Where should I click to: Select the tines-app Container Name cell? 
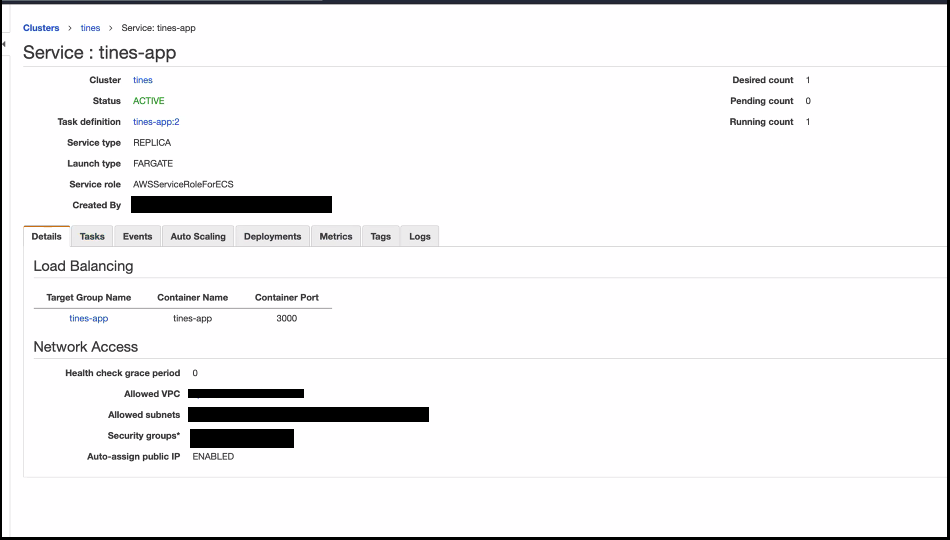tap(193, 318)
